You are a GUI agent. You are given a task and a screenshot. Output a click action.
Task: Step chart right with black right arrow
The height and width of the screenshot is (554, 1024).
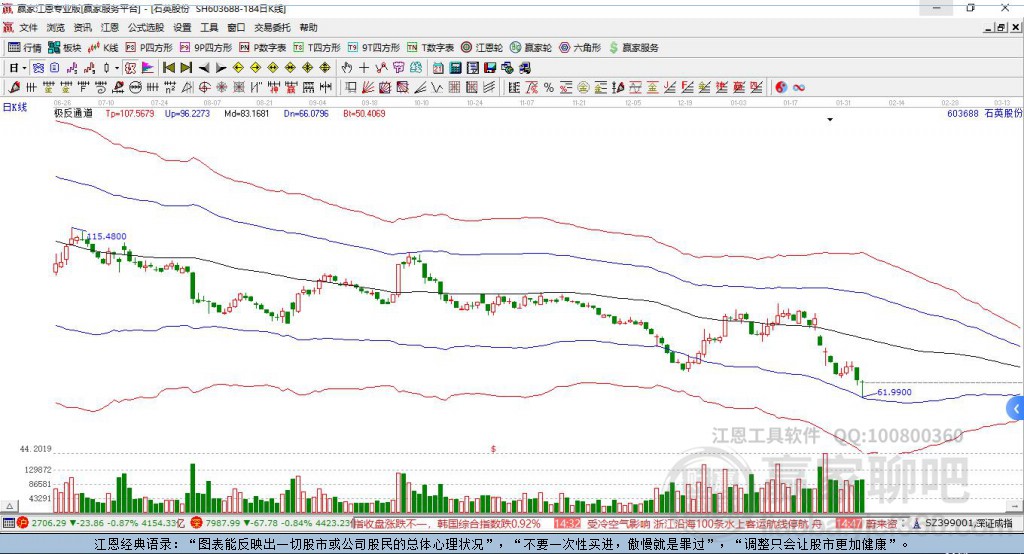221,68
